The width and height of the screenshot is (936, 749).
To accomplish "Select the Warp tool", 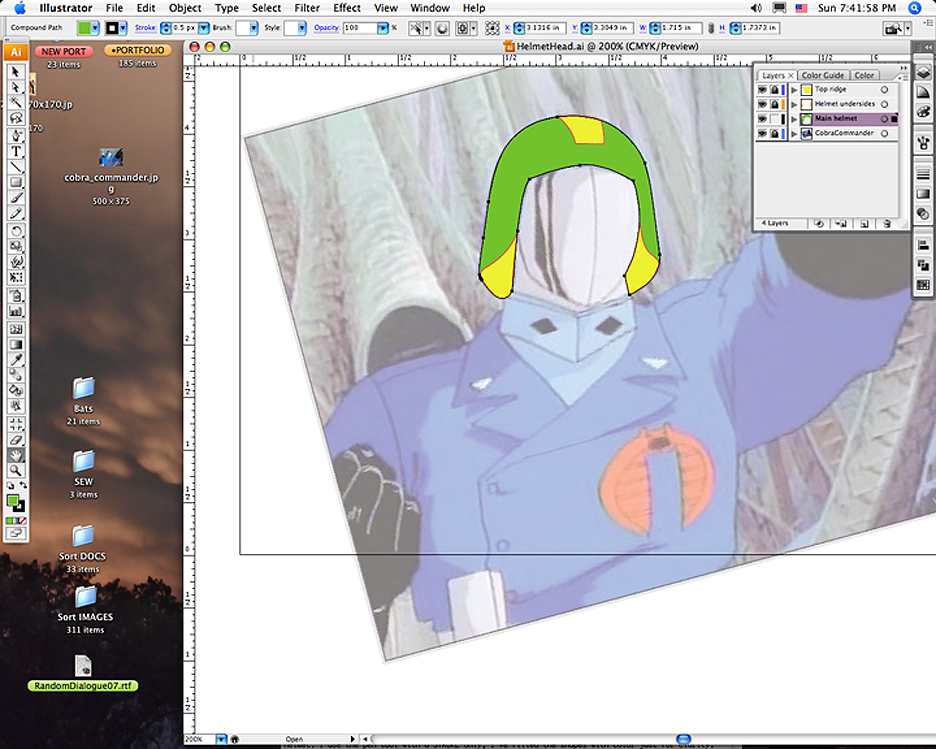I will point(16,262).
